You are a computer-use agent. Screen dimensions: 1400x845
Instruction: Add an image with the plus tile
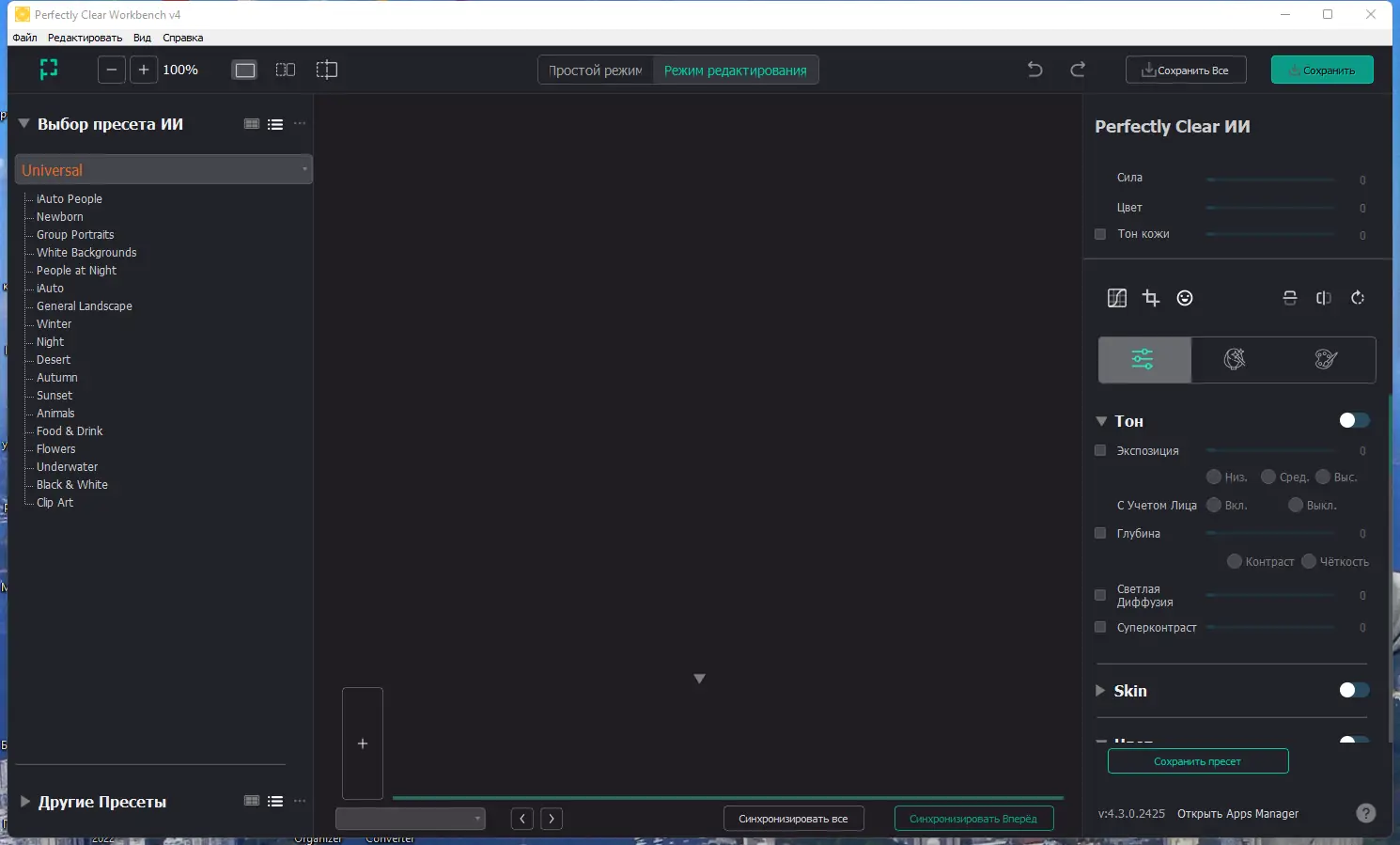[x=363, y=743]
